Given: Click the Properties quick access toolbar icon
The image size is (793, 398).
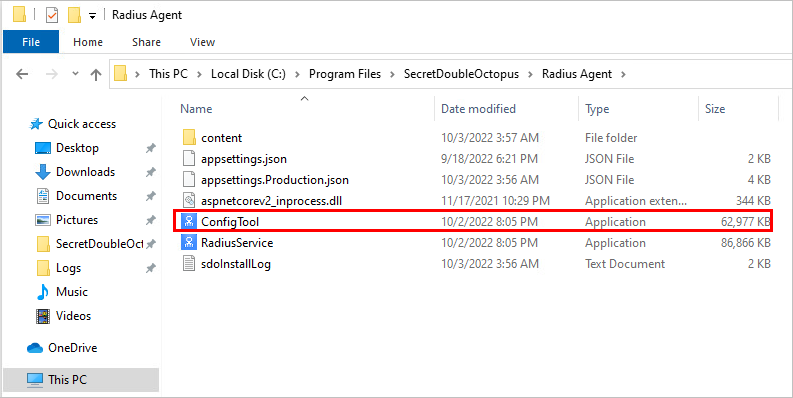Looking at the screenshot, I should tap(52, 15).
